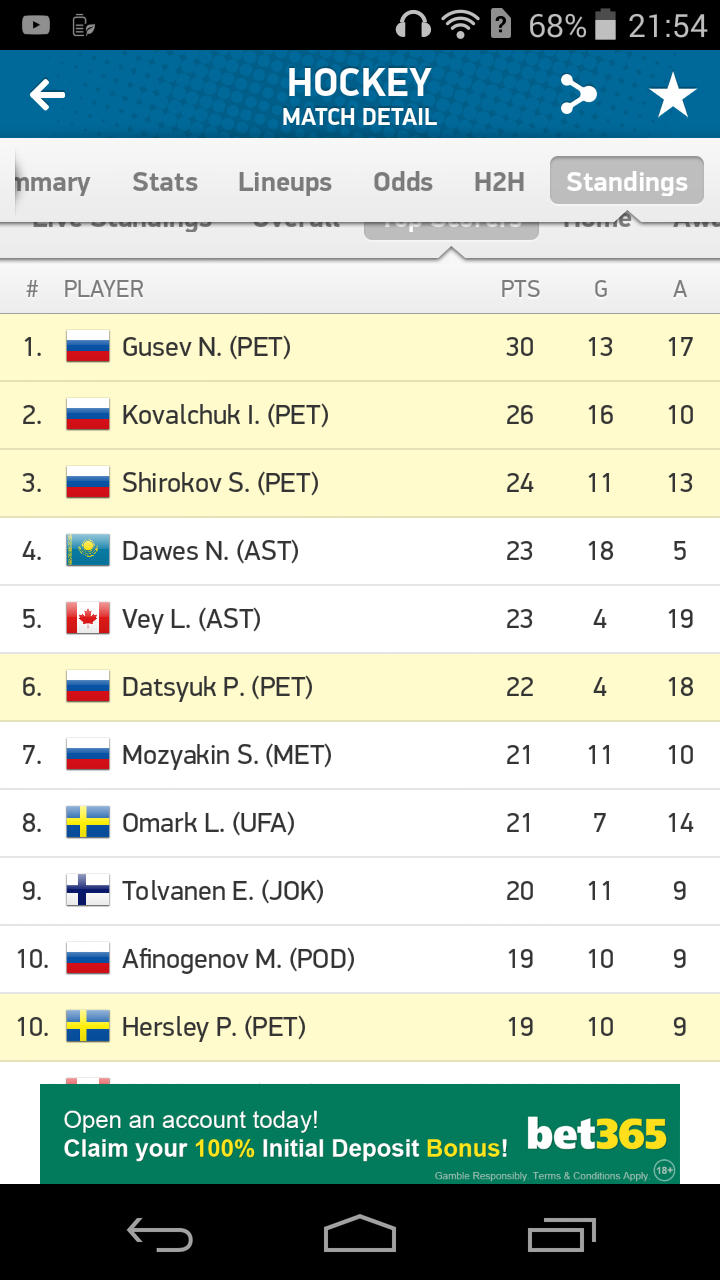The width and height of the screenshot is (720, 1280).
Task: Select Kovalchuk I. (PET) player name
Action: click(x=225, y=415)
